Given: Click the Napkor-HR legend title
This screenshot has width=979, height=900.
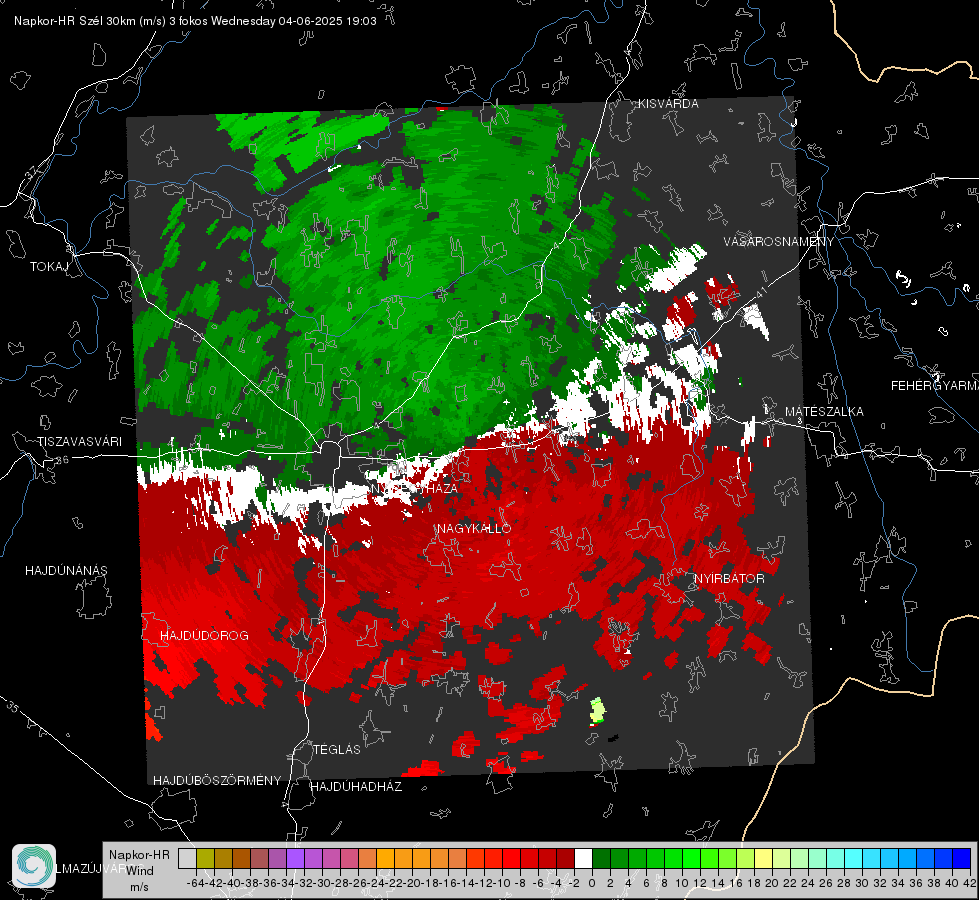Looking at the screenshot, I should pos(139,855).
